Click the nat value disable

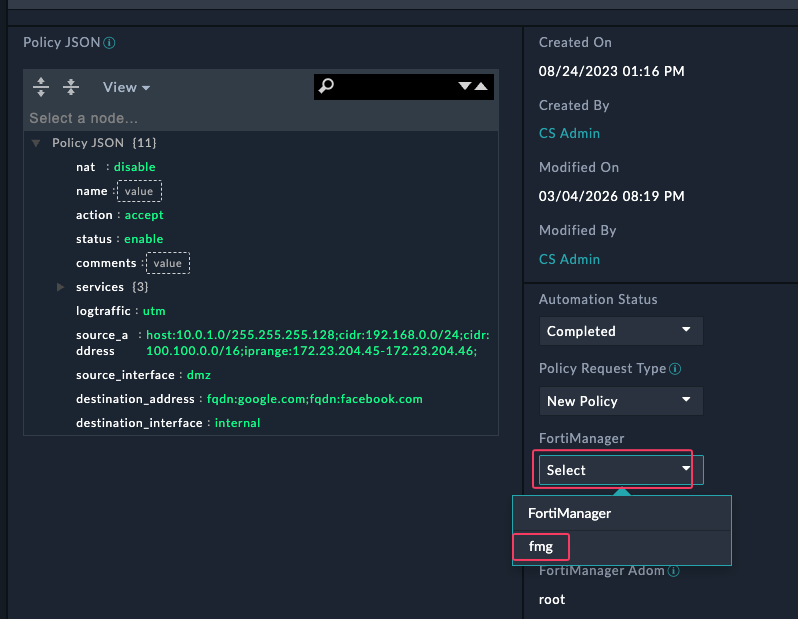click(x=134, y=167)
